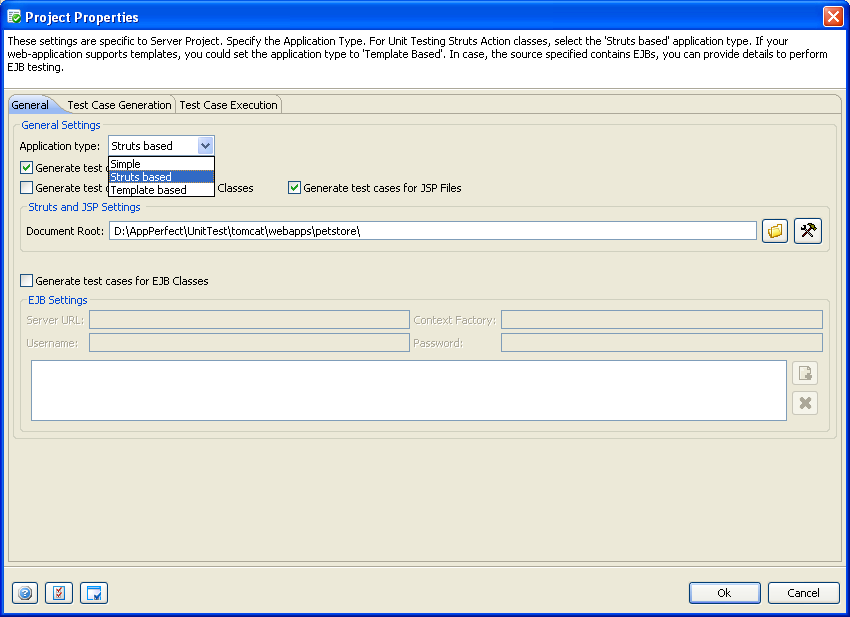
Task: Close the Project Properties dialog
Action: click(x=833, y=17)
